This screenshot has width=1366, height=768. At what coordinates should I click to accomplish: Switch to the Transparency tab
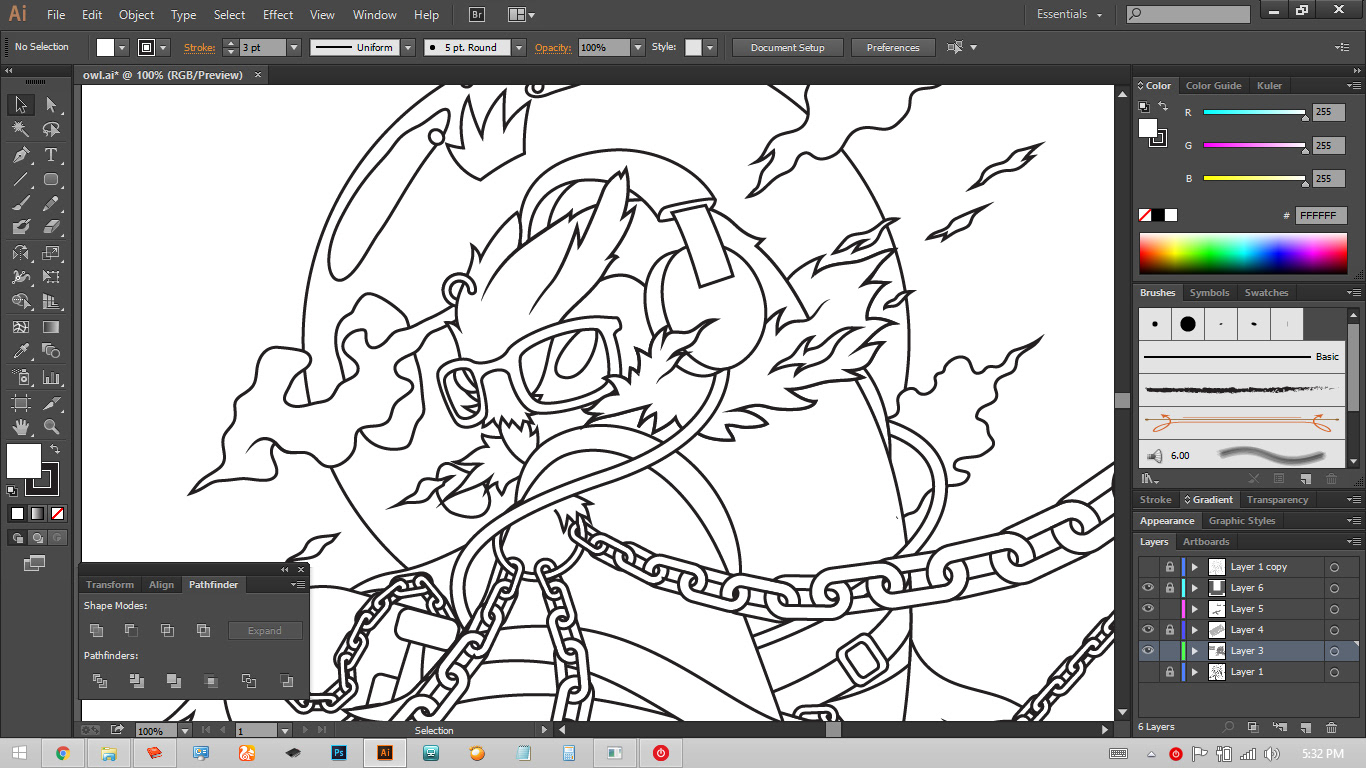click(x=1277, y=500)
